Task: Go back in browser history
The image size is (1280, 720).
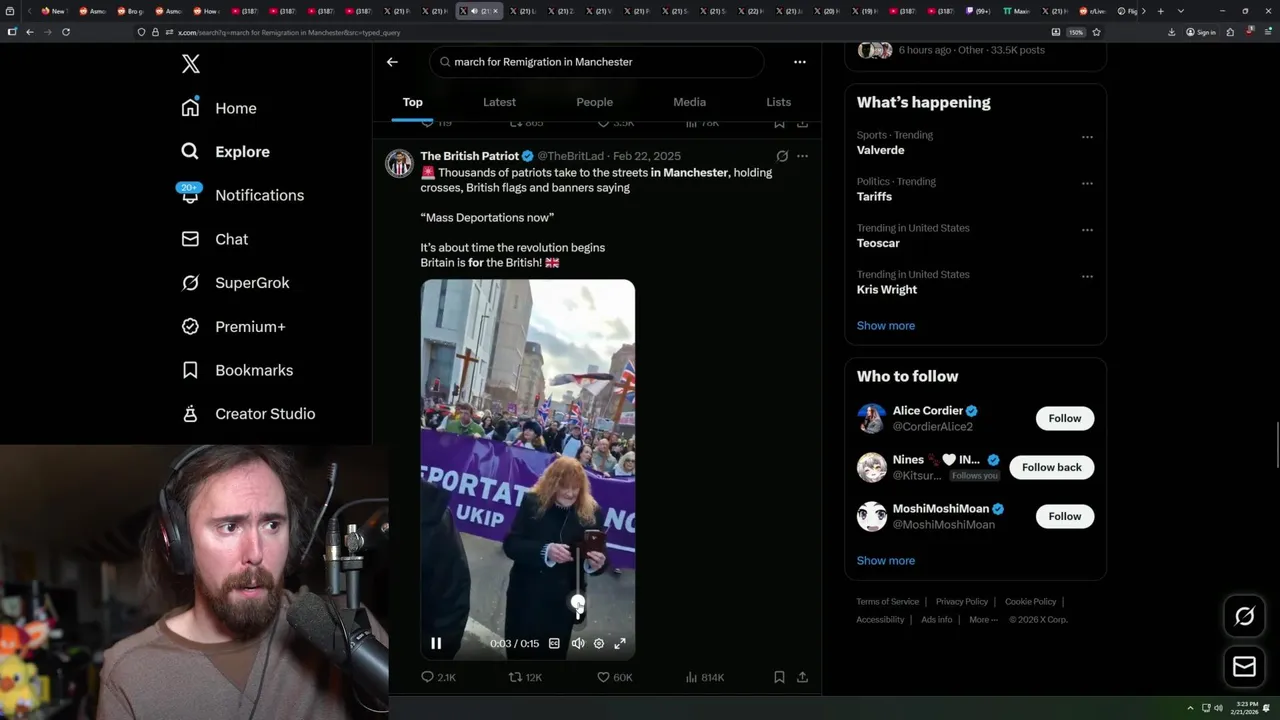Action: pyautogui.click(x=30, y=32)
